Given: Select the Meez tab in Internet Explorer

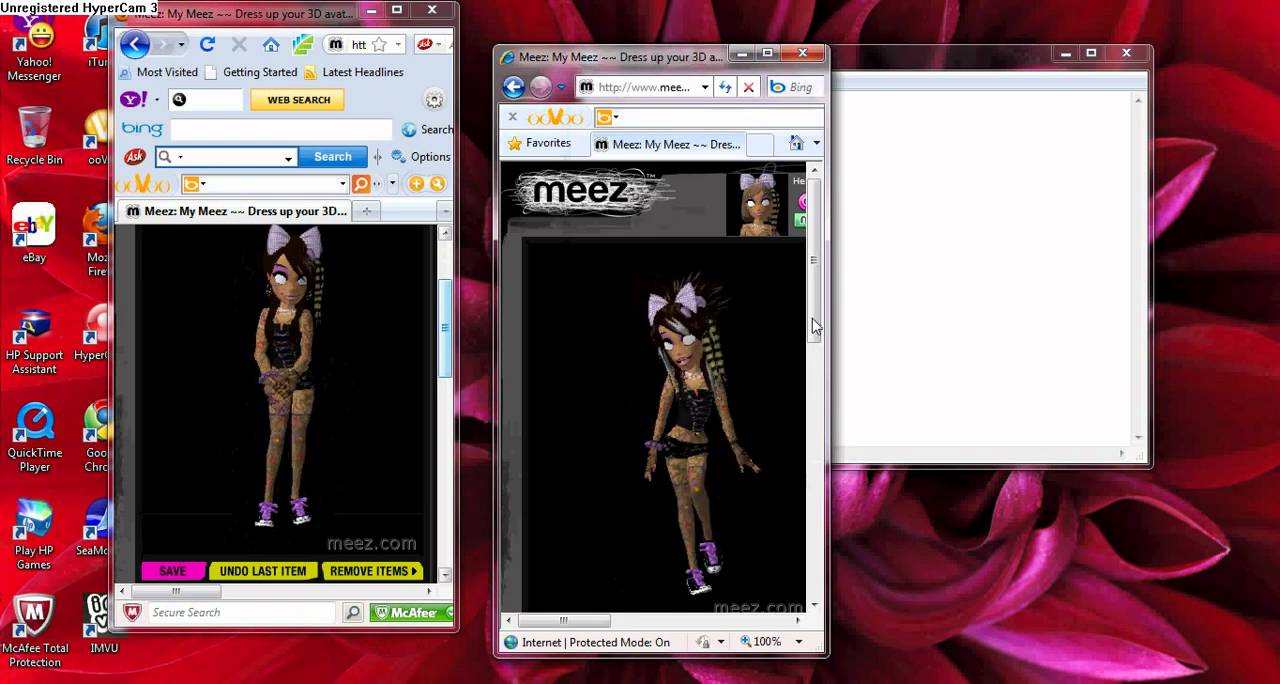Looking at the screenshot, I should [667, 144].
